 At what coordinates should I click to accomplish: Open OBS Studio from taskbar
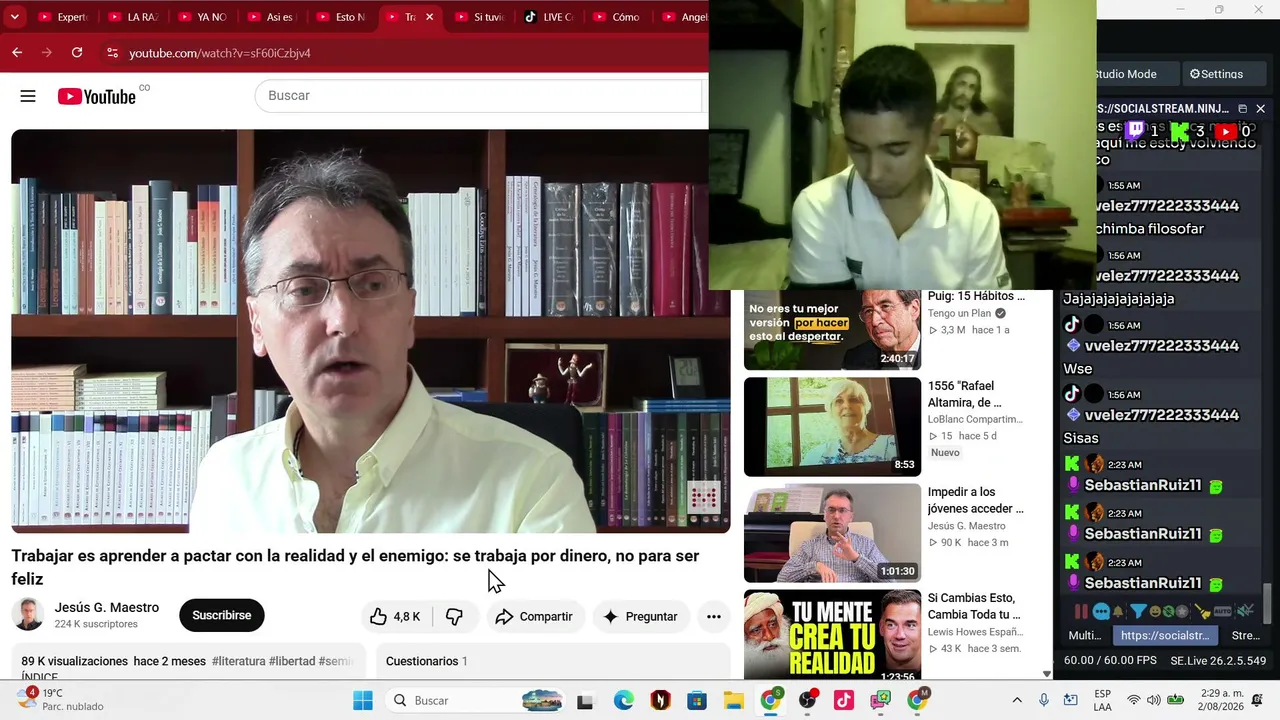pos(807,700)
